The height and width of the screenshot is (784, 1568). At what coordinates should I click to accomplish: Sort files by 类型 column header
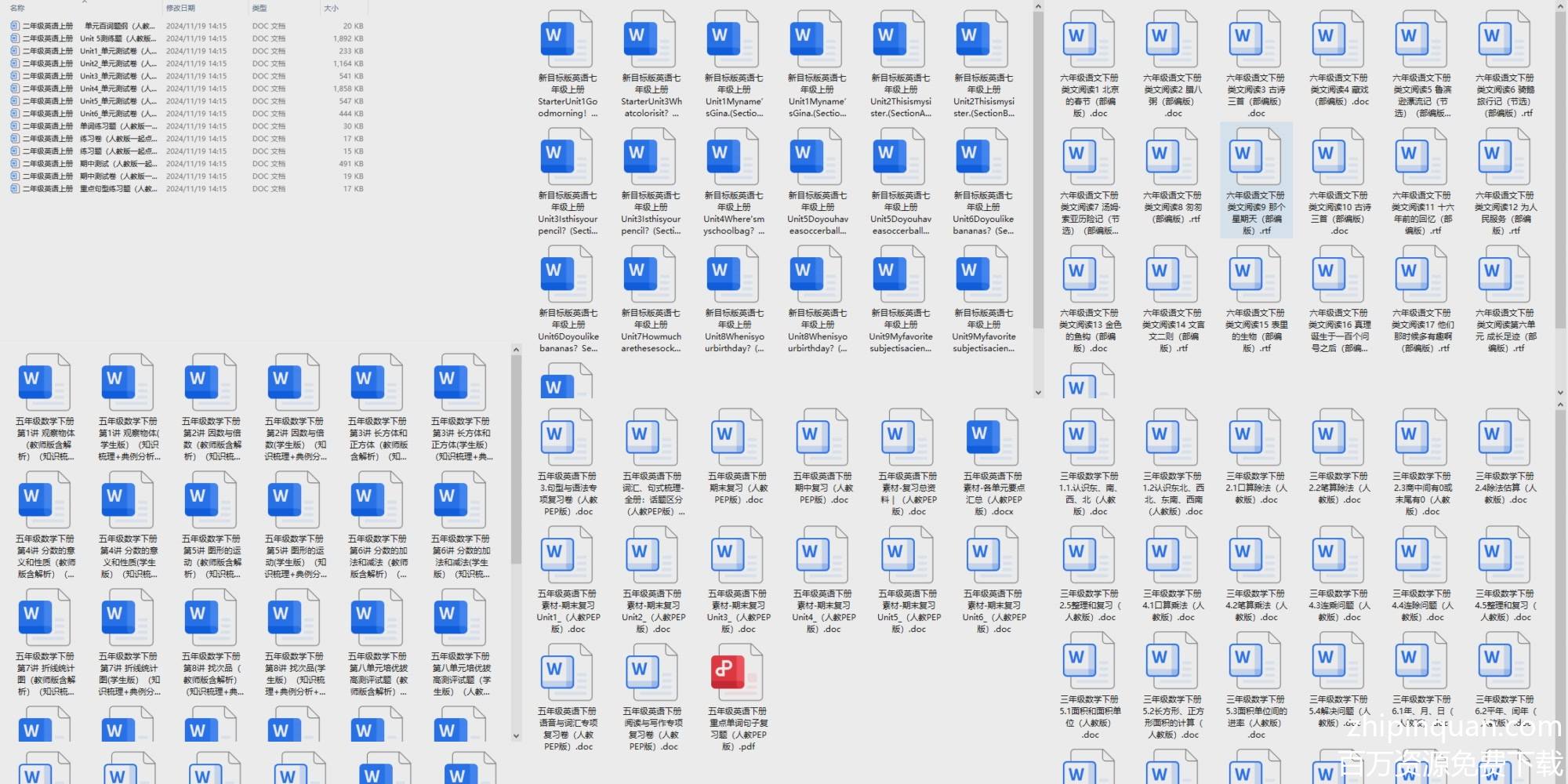pyautogui.click(x=260, y=8)
